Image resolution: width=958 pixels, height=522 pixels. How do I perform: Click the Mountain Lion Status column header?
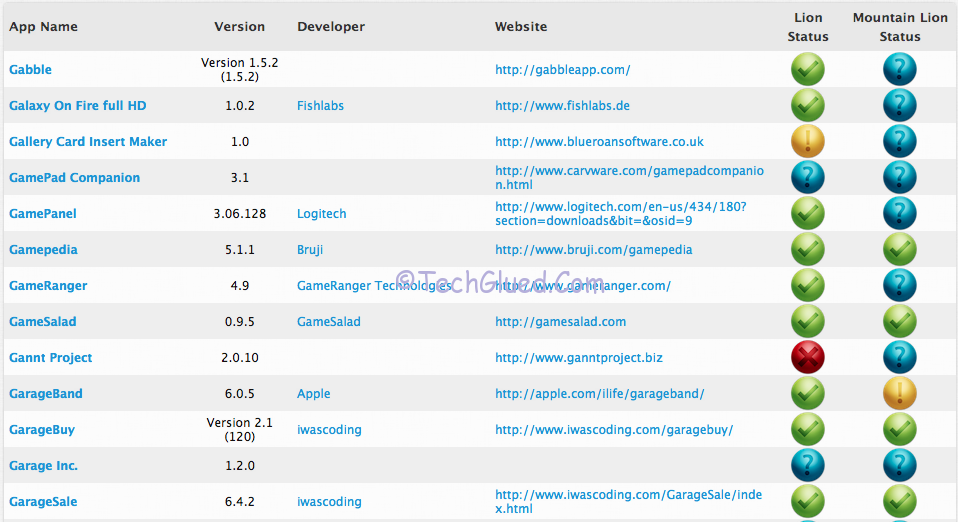pyautogui.click(x=900, y=27)
